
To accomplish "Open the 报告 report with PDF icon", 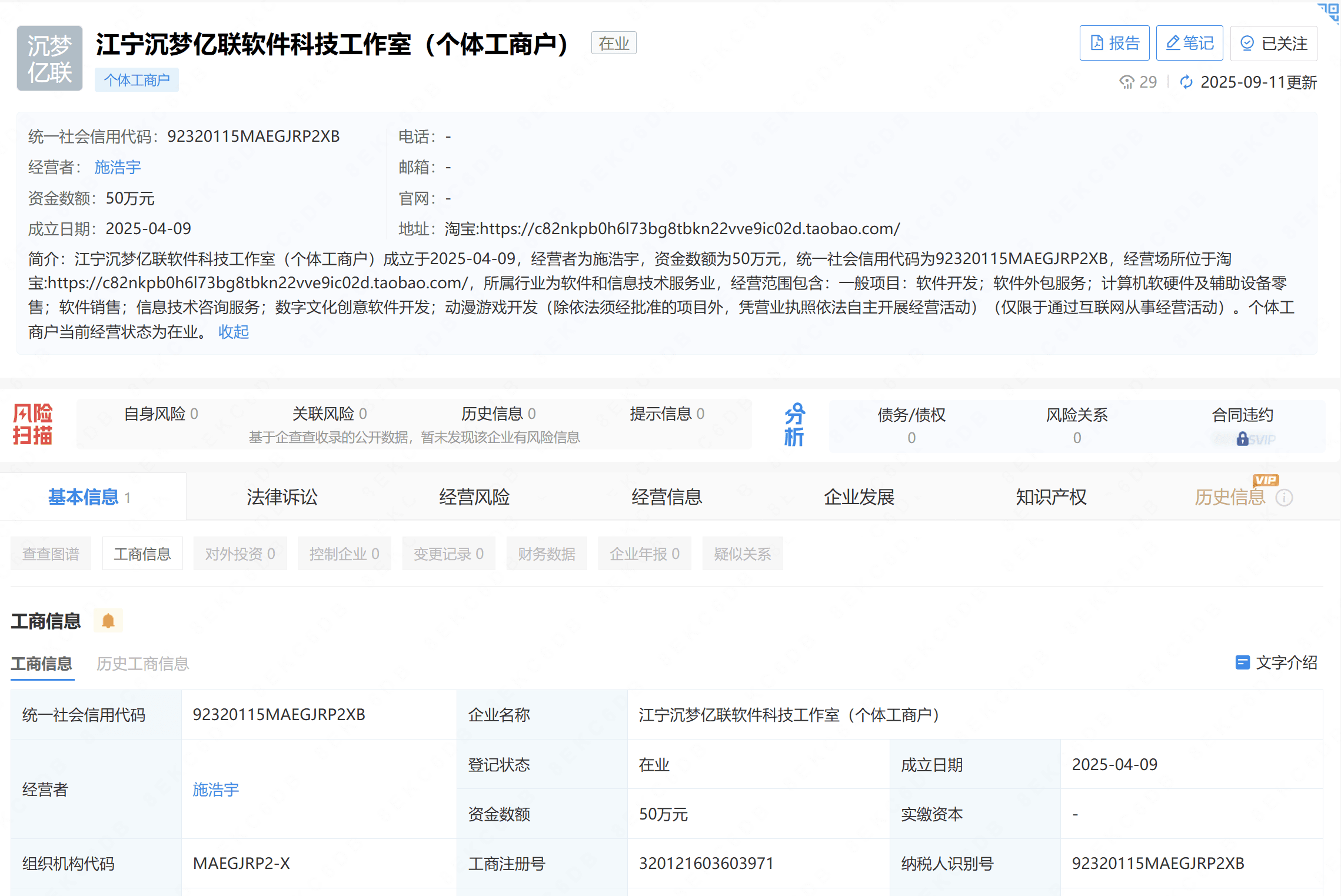I will click(1114, 42).
